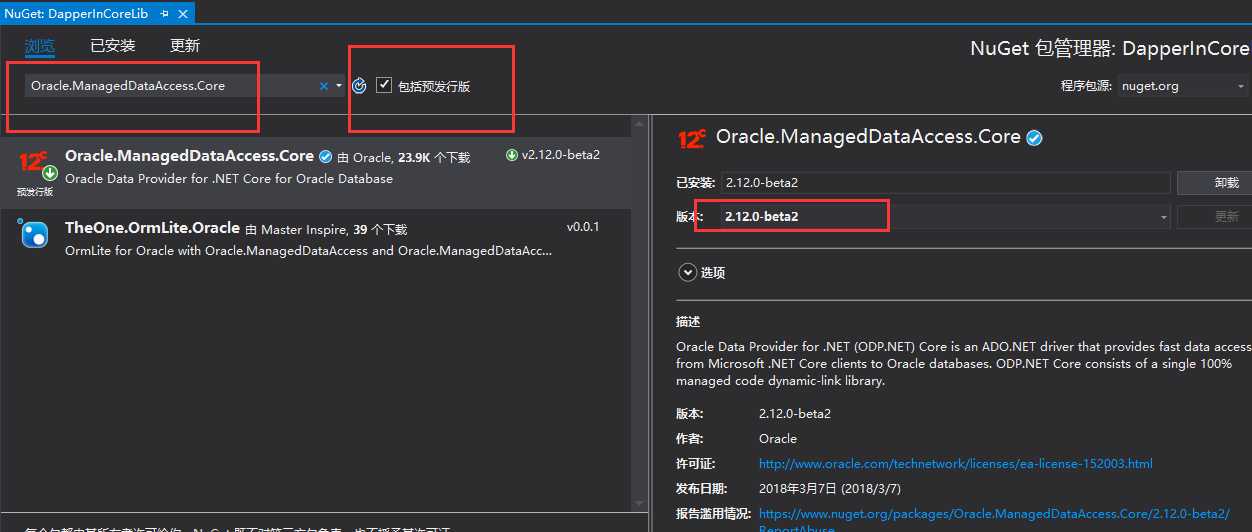This screenshot has height=532, width=1252.
Task: Switch to the 更新 tab
Action: 185,45
